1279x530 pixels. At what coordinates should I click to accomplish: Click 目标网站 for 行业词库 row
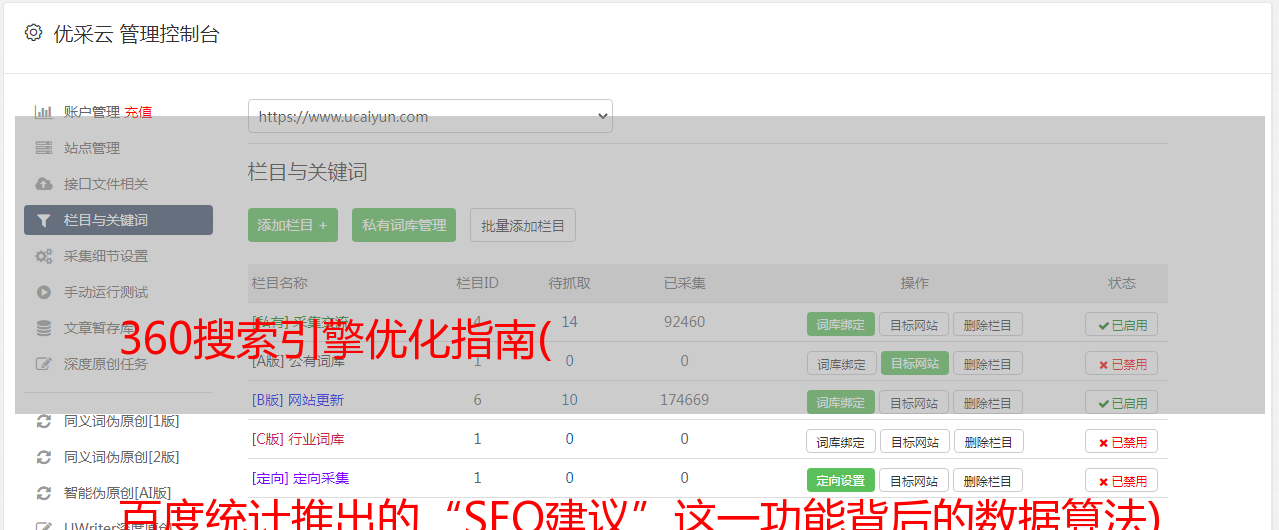coord(915,441)
